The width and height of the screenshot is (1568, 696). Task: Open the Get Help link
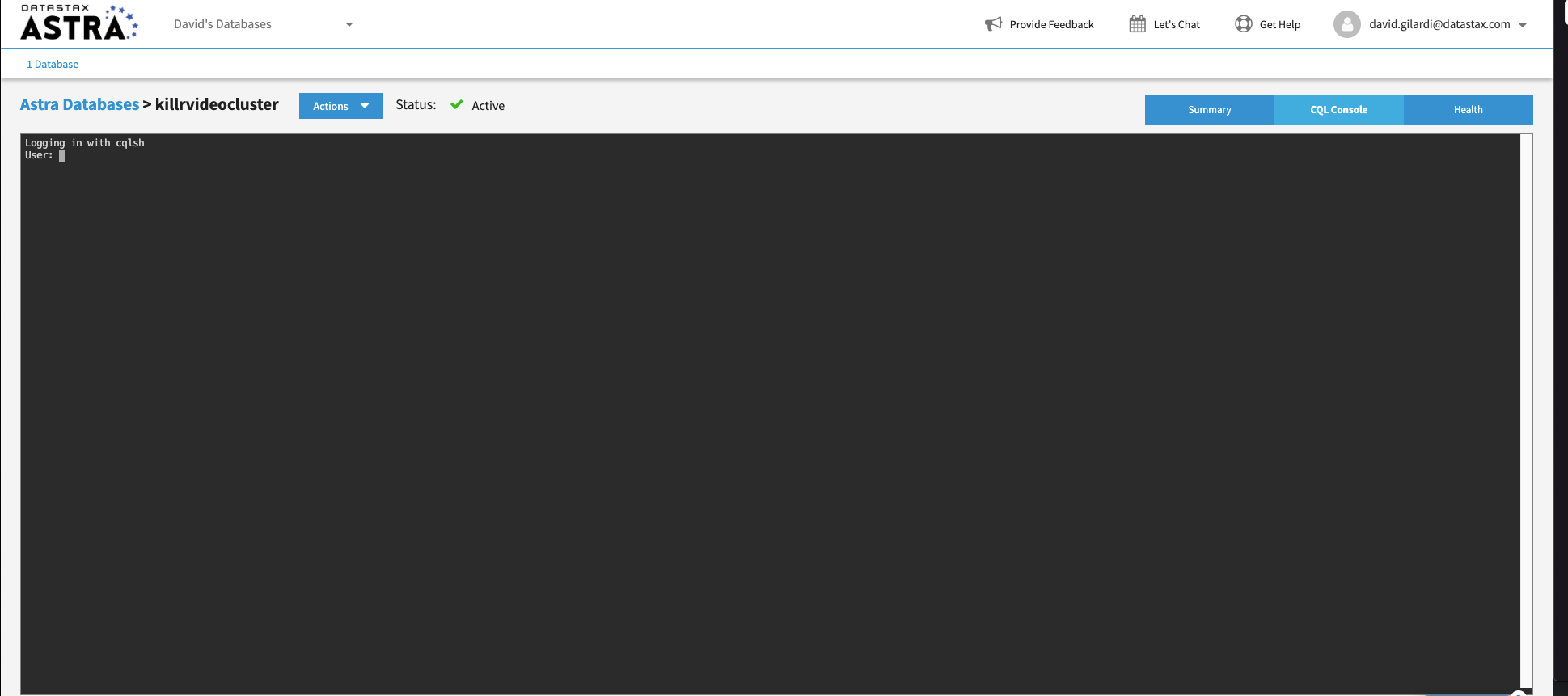click(x=1280, y=24)
